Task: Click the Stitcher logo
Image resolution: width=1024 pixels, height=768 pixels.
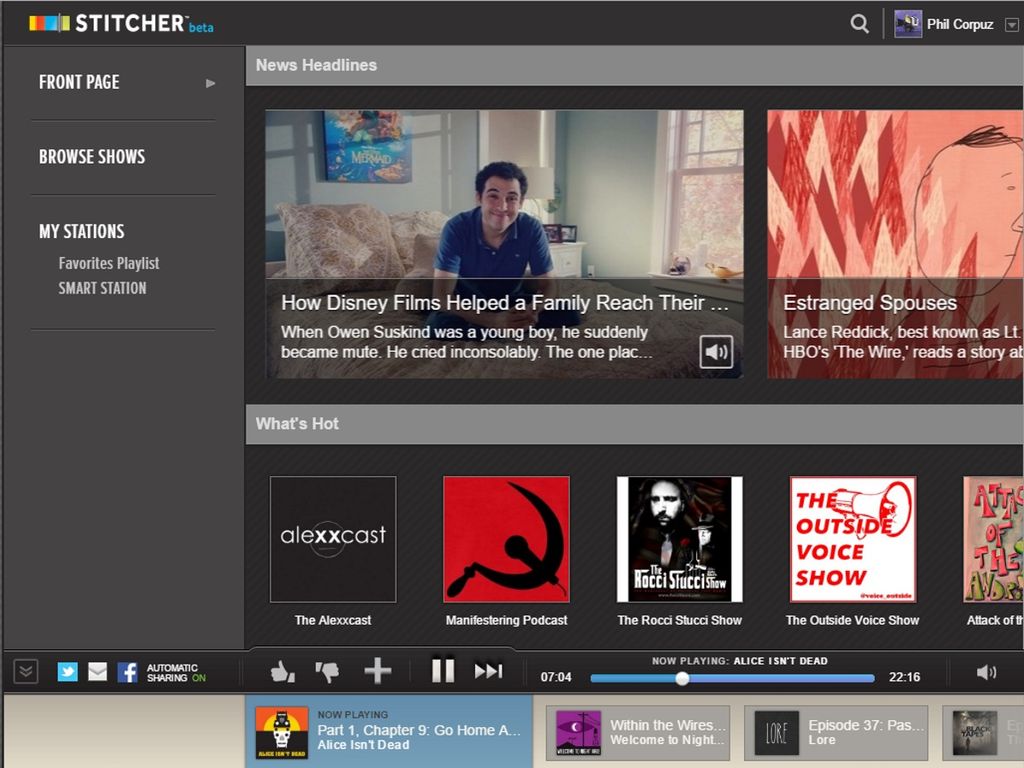Action: coord(121,24)
